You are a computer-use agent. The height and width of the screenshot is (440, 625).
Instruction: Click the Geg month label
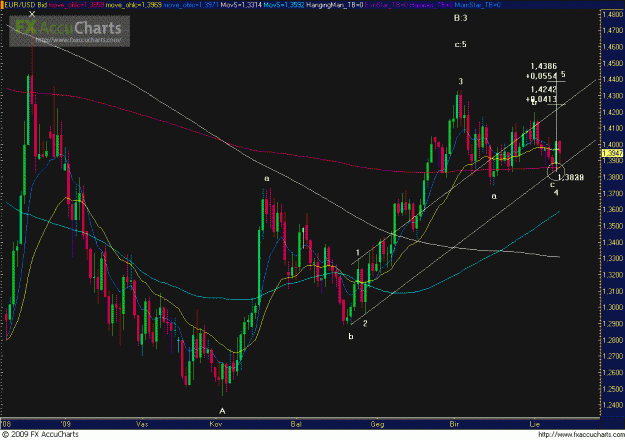point(377,424)
